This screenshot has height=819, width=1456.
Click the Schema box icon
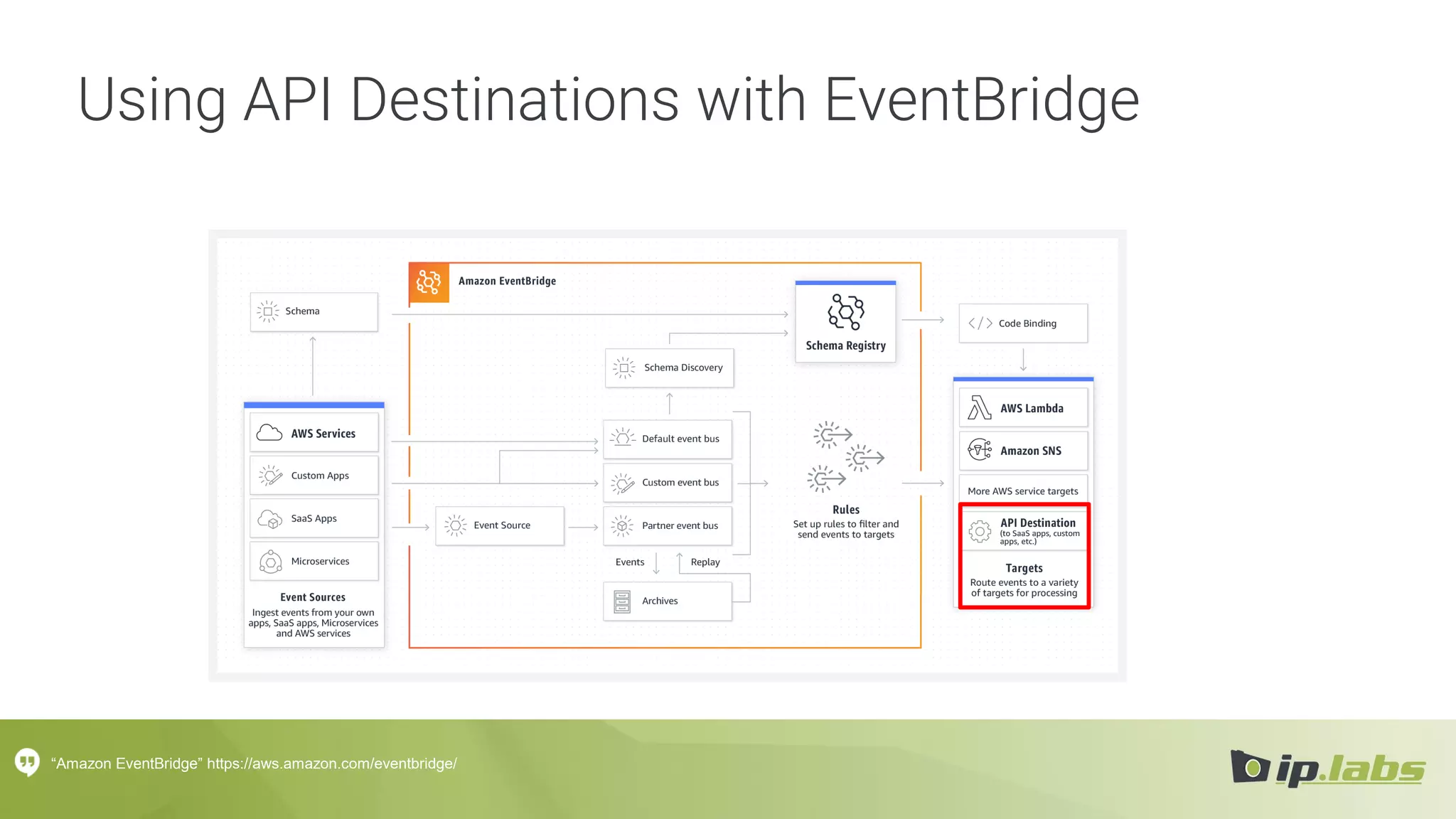[267, 311]
